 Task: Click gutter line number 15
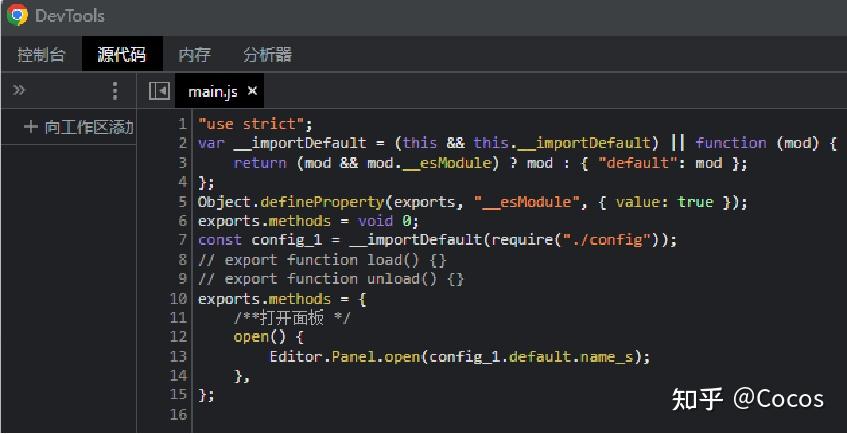[x=178, y=395]
